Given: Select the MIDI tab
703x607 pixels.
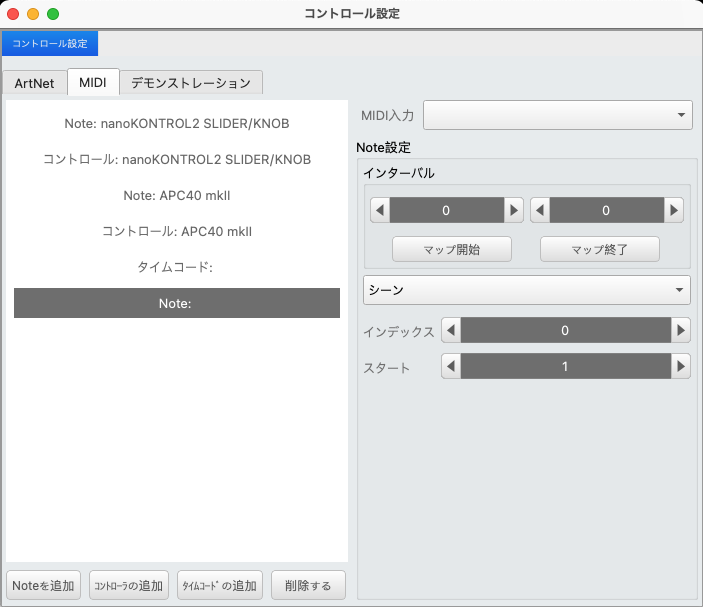Looking at the screenshot, I should pos(93,82).
